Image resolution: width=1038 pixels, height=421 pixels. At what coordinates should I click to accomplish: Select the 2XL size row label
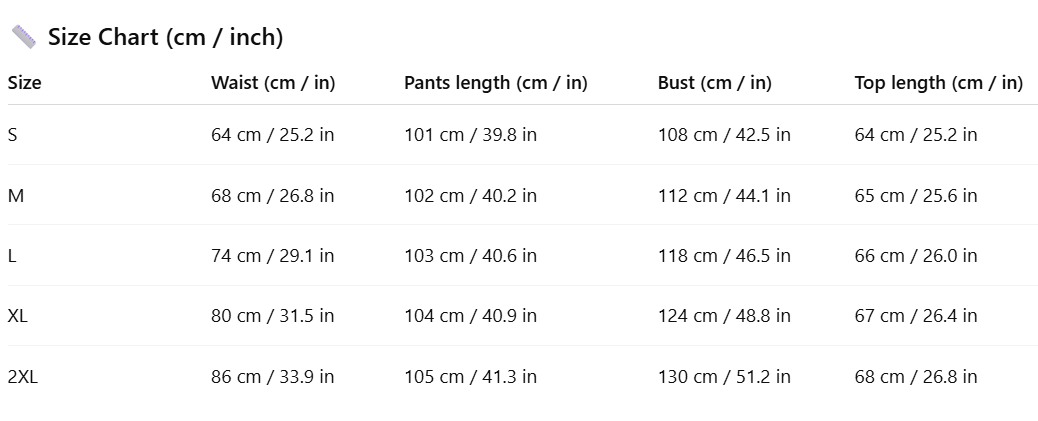(x=23, y=377)
